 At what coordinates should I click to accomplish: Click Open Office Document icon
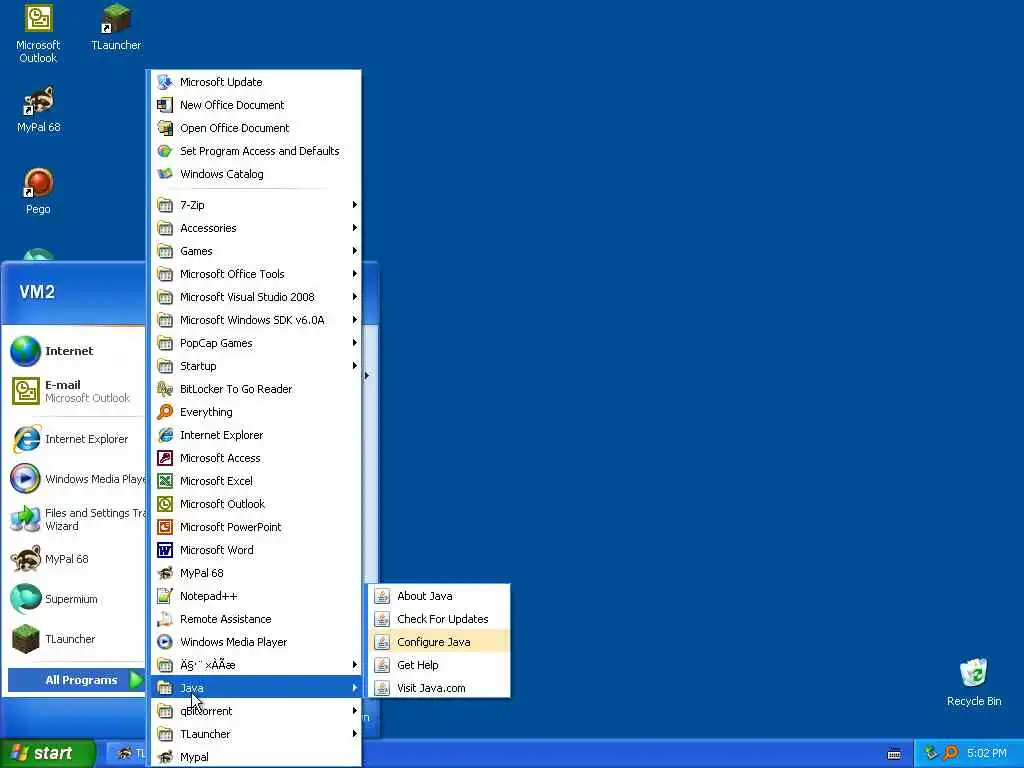point(165,128)
